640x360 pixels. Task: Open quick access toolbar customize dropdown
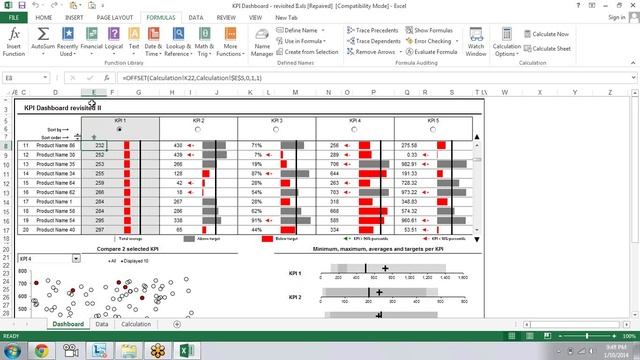tap(103, 6)
